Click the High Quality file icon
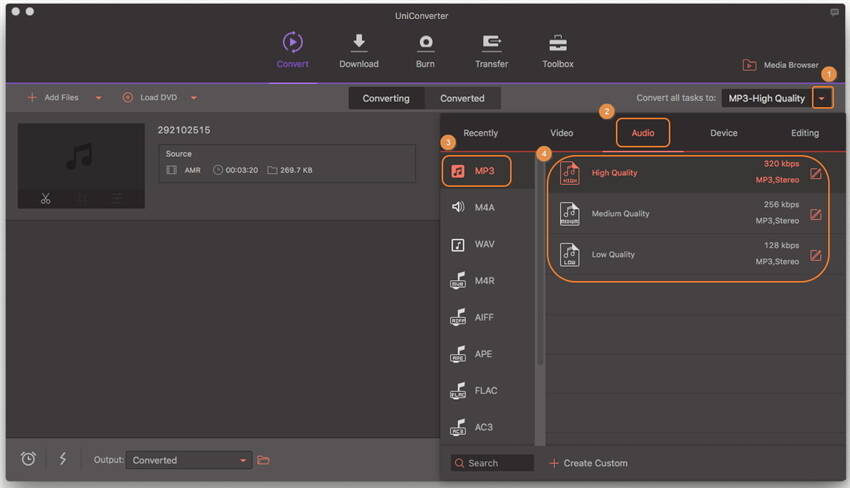Viewport: 850px width, 488px height. coord(570,173)
